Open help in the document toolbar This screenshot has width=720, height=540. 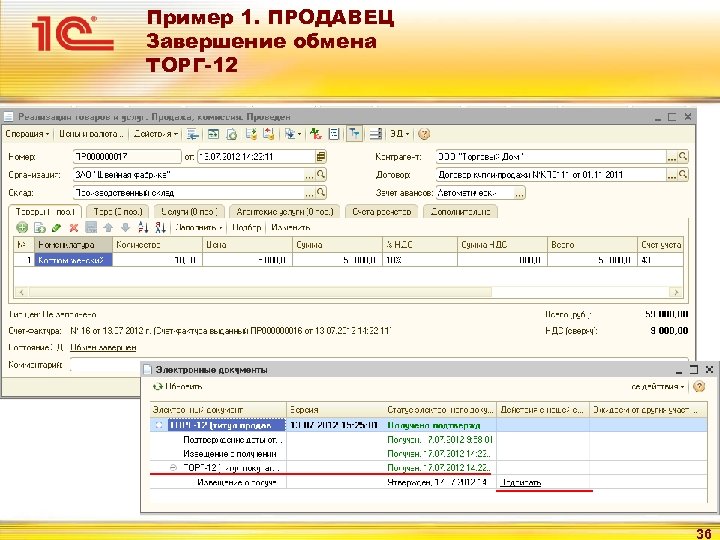(424, 134)
